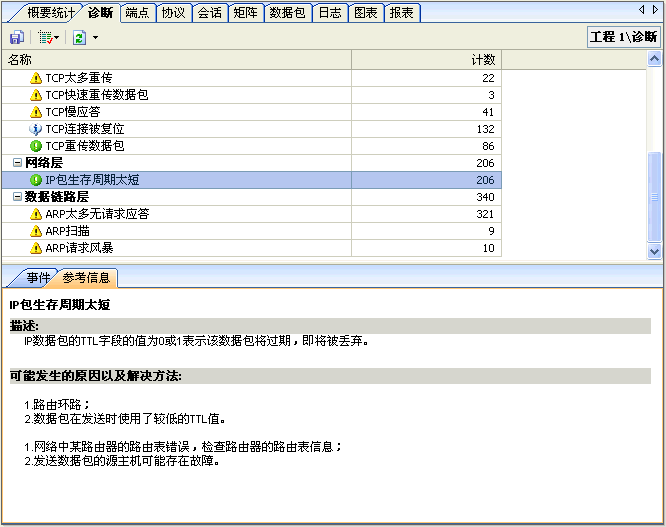
Task: Click the save diagnosis toolbar icon
Action: point(17,37)
